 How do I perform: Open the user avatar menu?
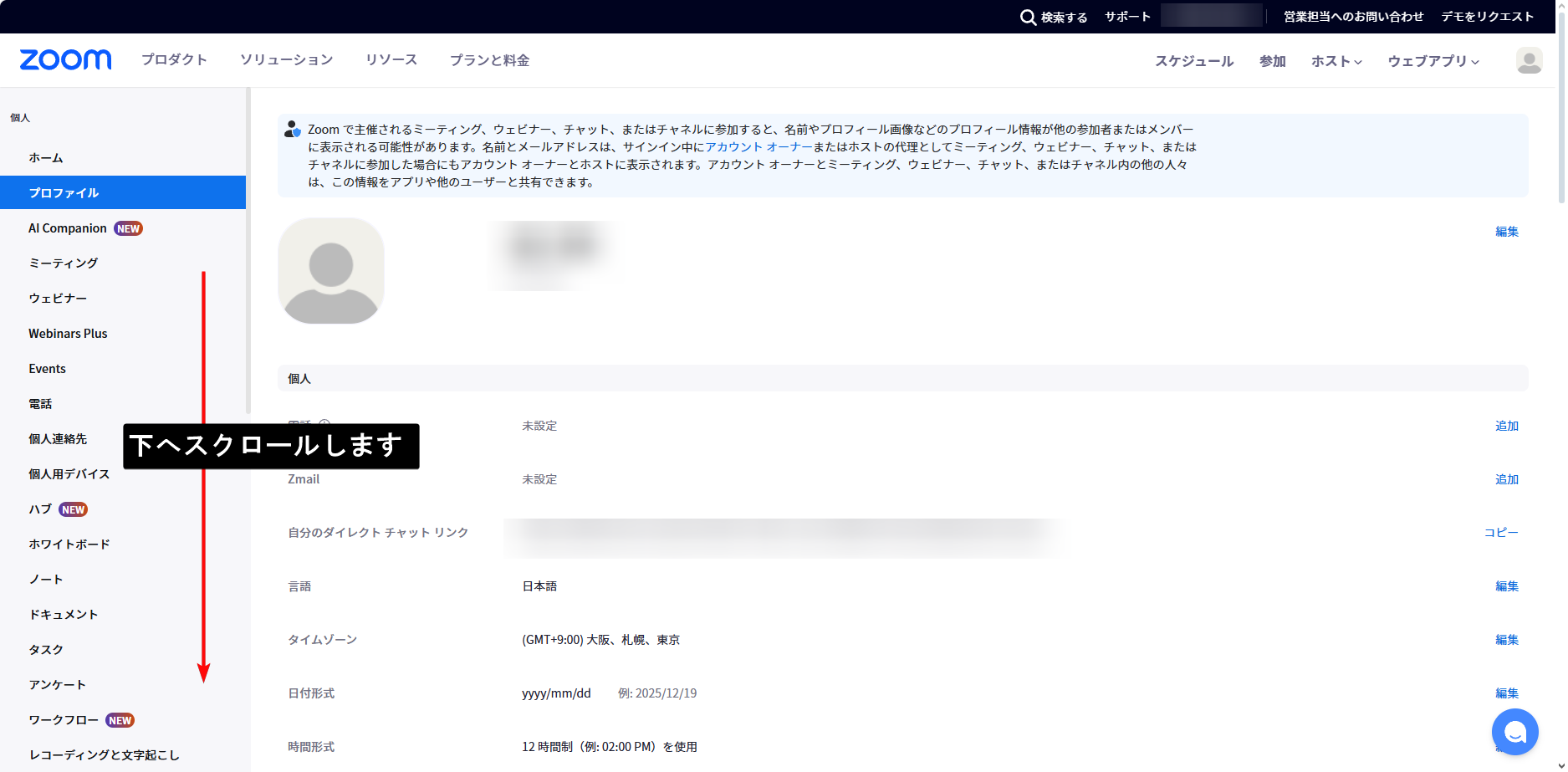click(x=1529, y=60)
